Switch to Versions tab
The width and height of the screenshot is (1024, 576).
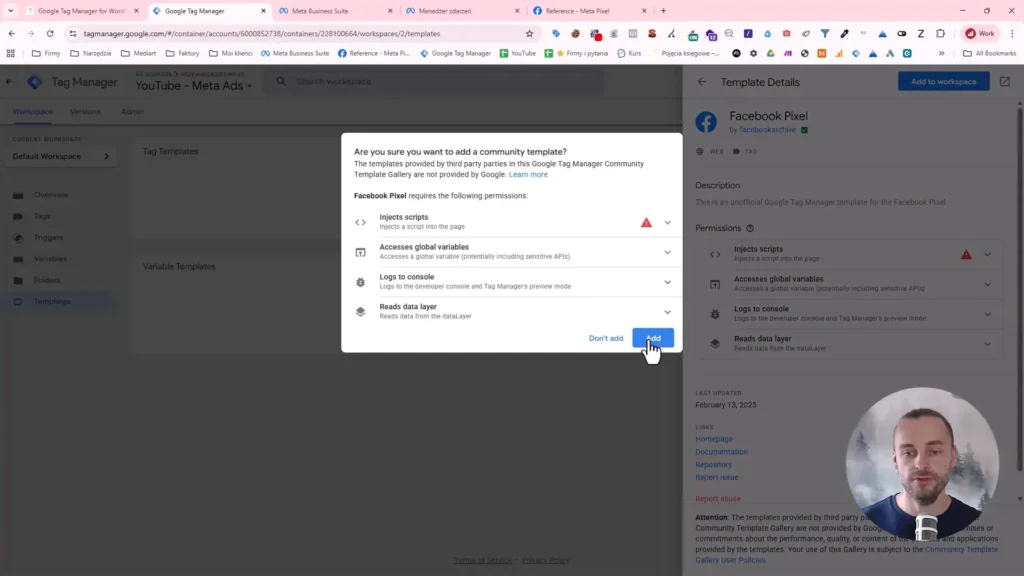coord(86,112)
